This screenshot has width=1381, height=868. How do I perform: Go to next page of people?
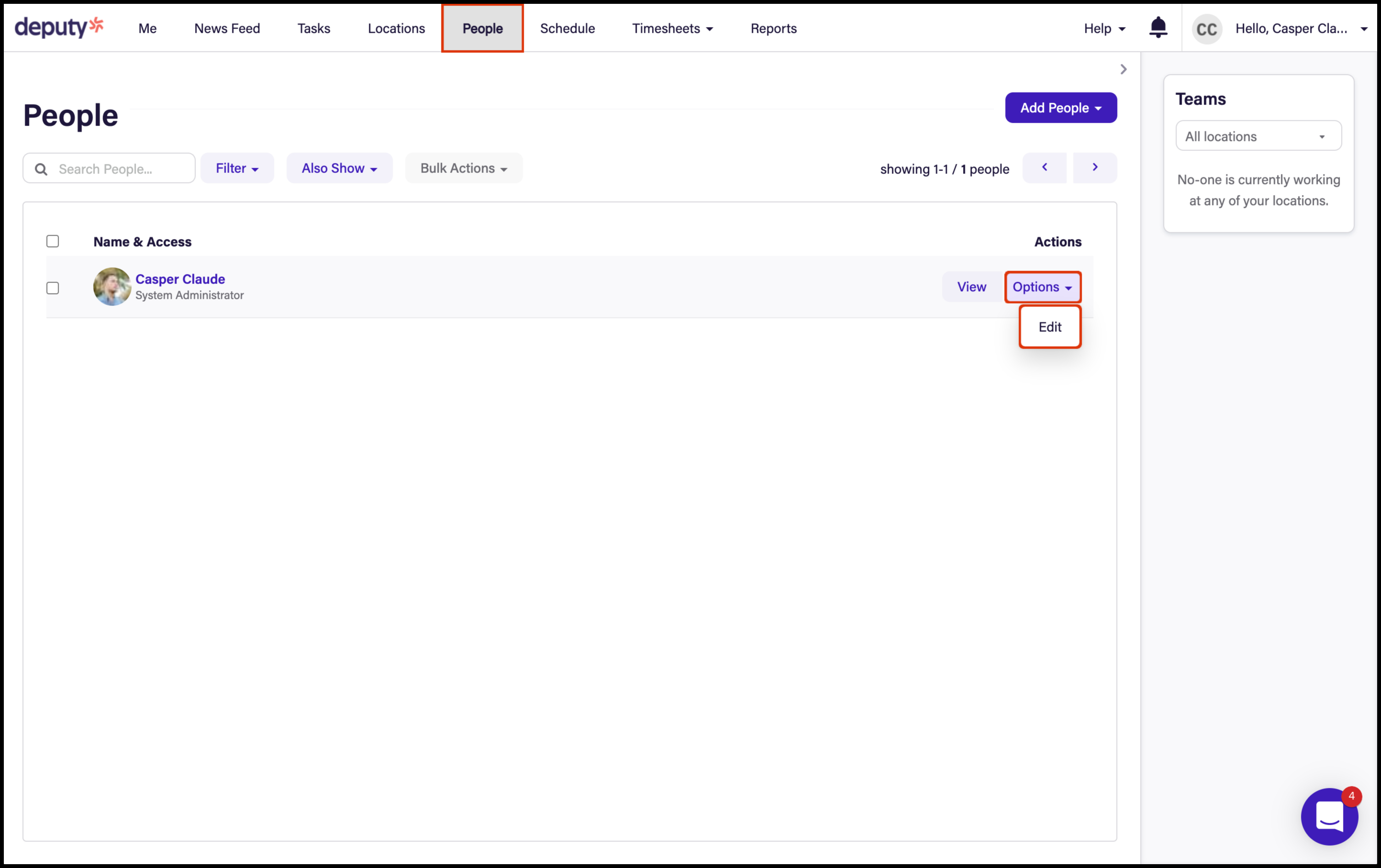pyautogui.click(x=1094, y=167)
